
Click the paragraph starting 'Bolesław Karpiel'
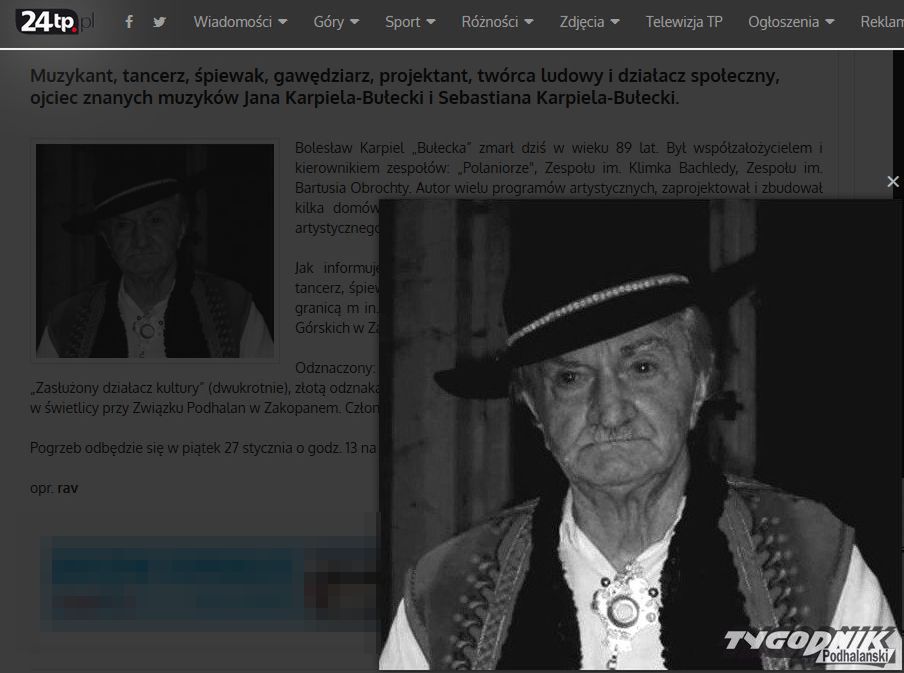tap(558, 188)
